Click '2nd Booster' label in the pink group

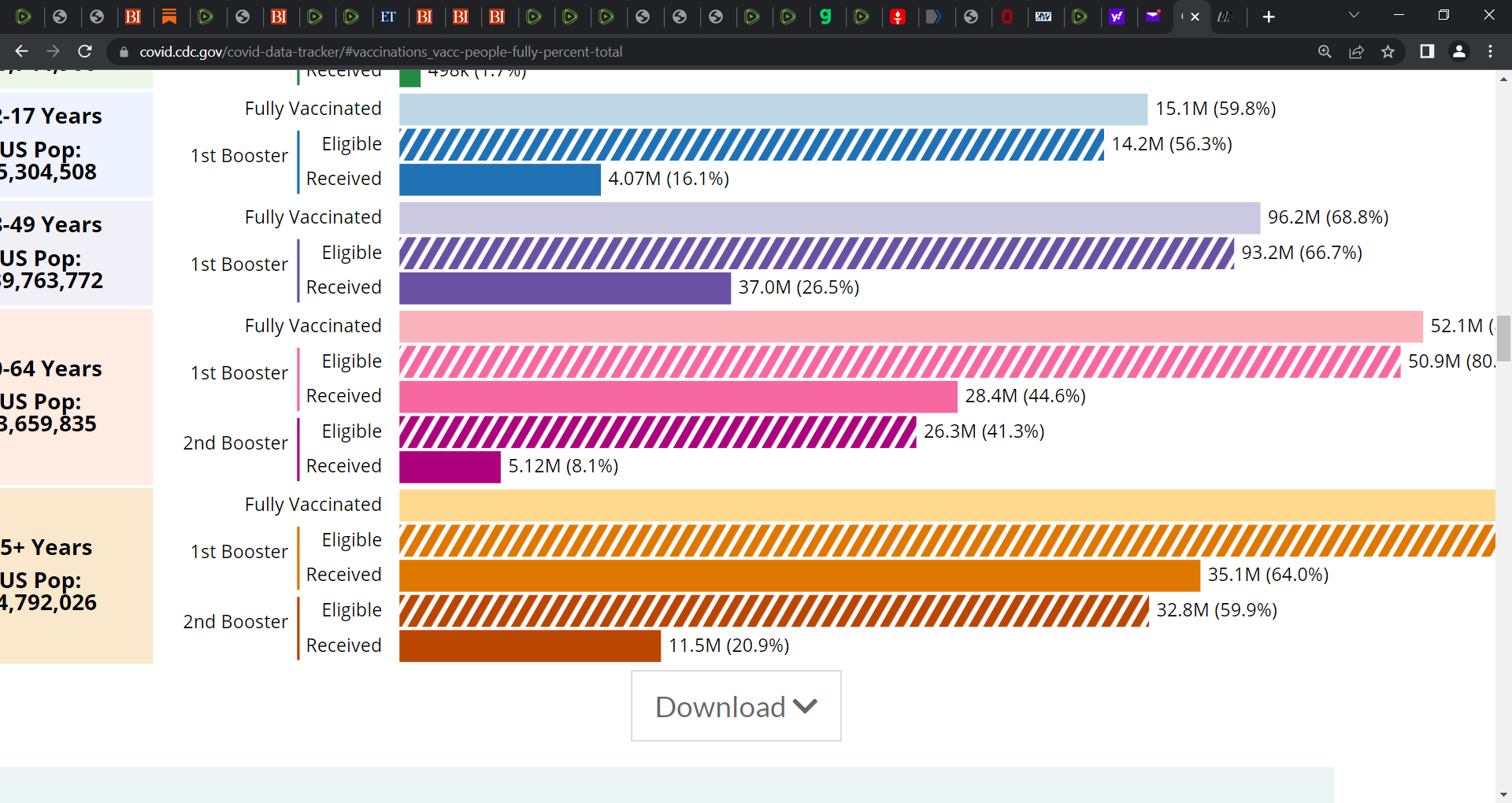pos(235,443)
